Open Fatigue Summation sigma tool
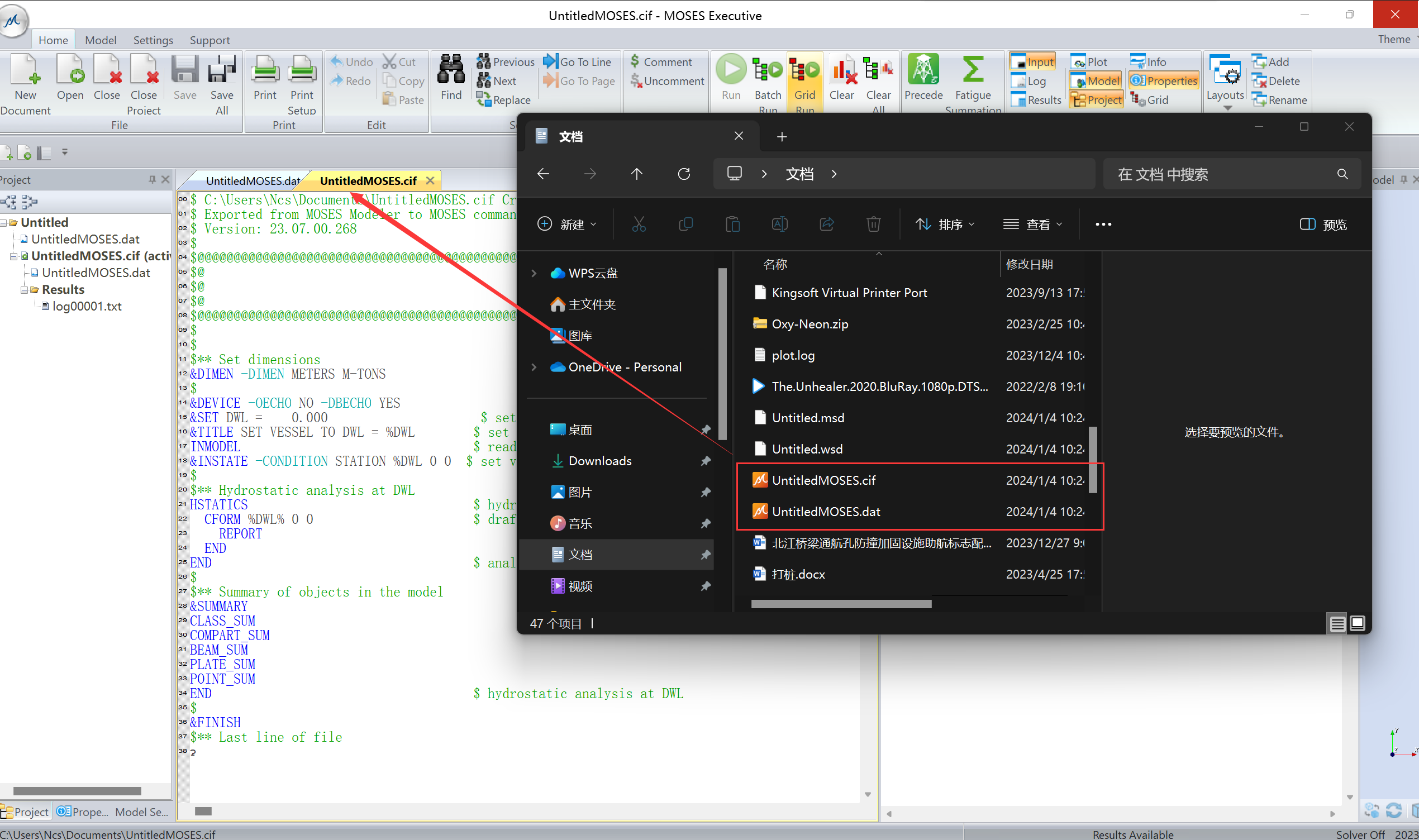Screen dimensions: 1419x840 click(x=973, y=70)
